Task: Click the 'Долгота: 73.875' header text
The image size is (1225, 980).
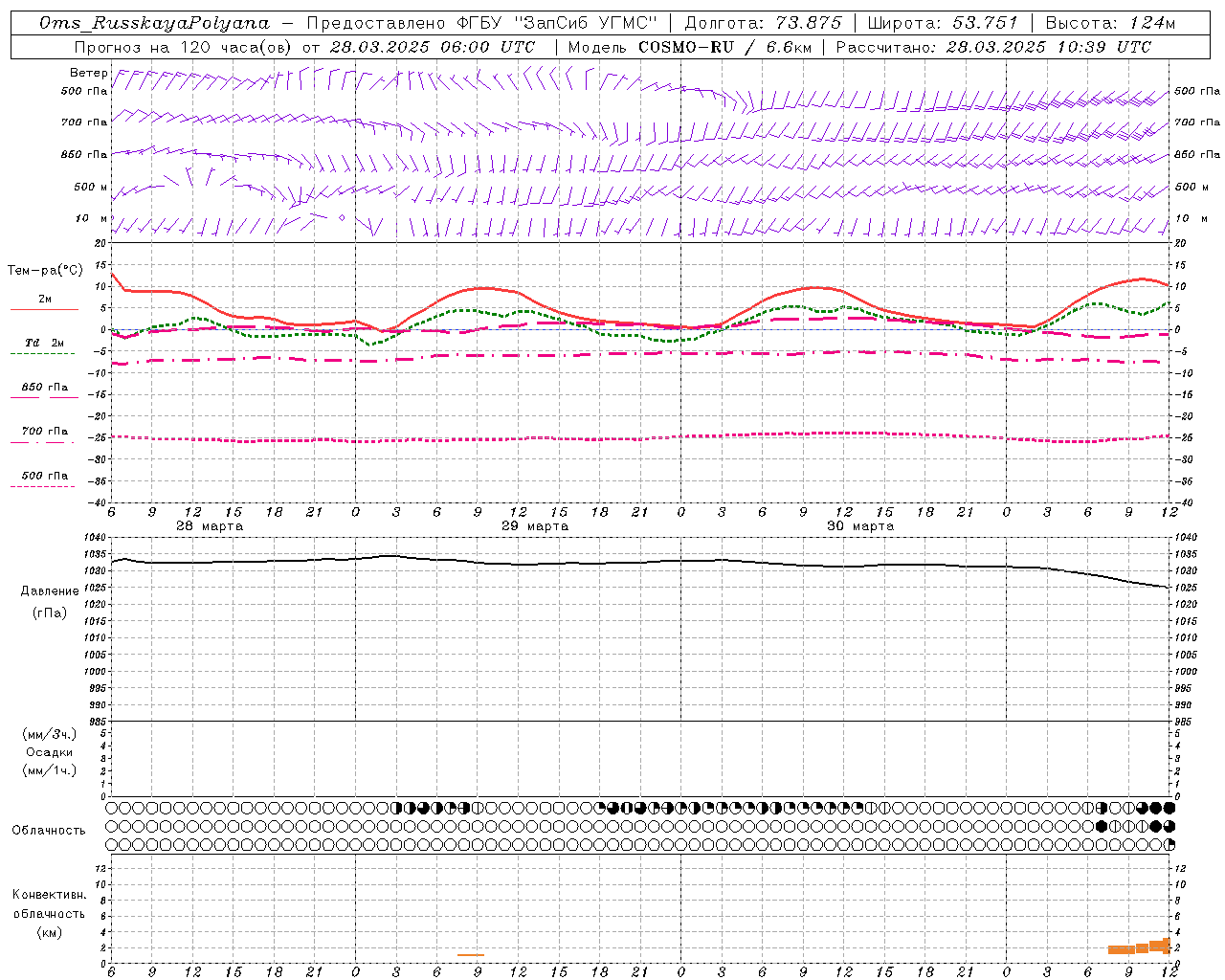Action: click(764, 23)
